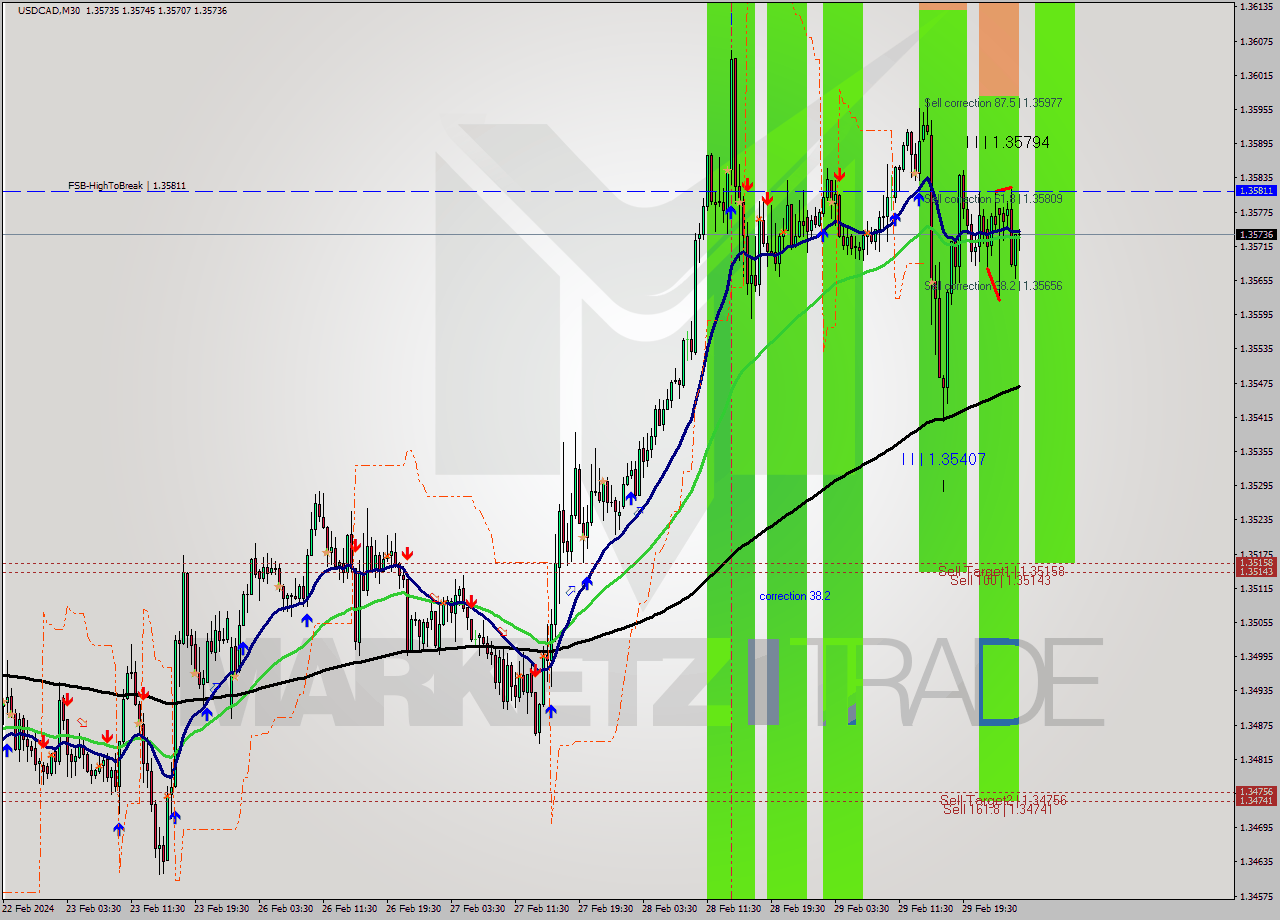Click the 1.34995 price scale value

1256,657
